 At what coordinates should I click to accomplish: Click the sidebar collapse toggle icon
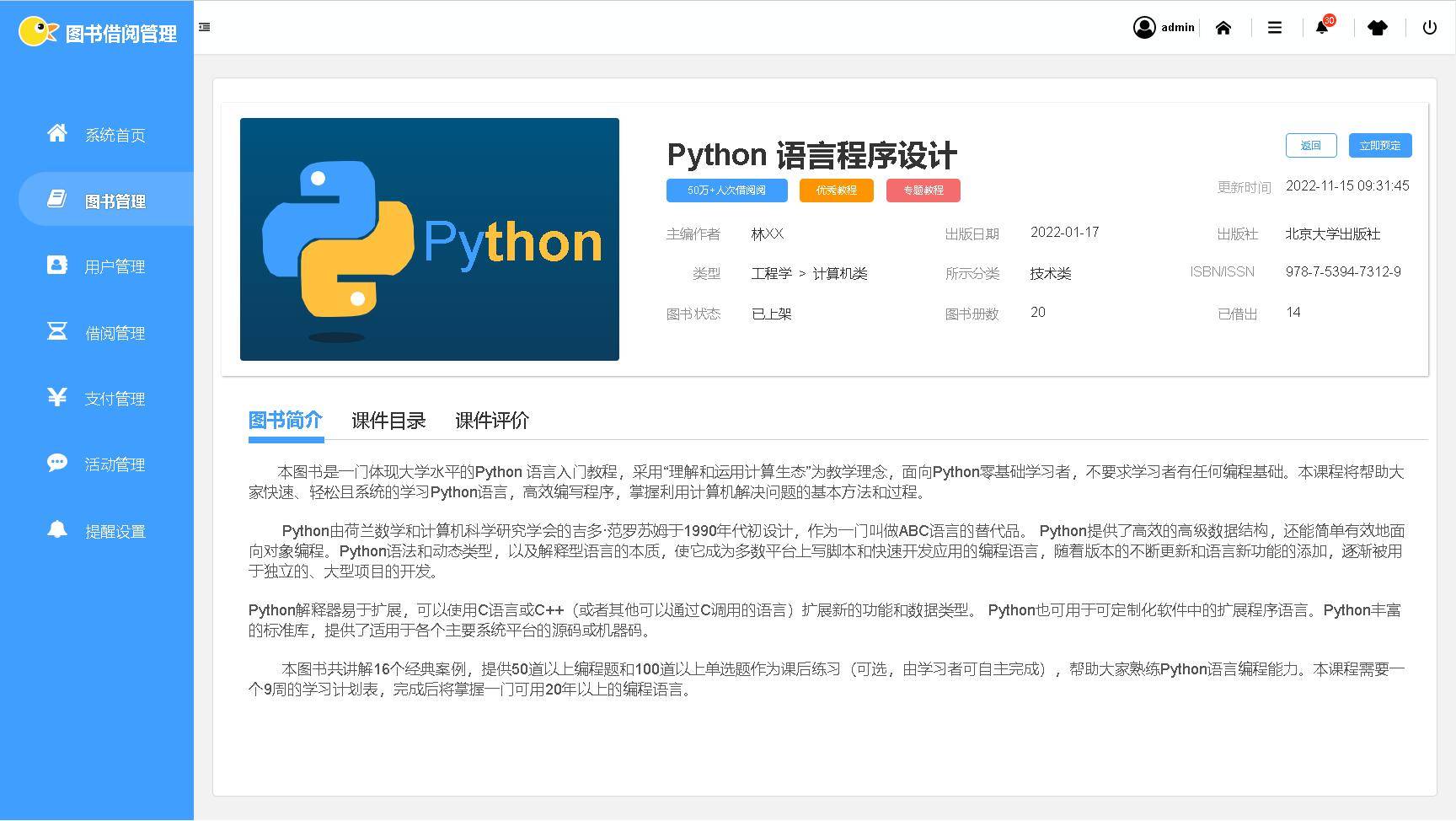(204, 27)
